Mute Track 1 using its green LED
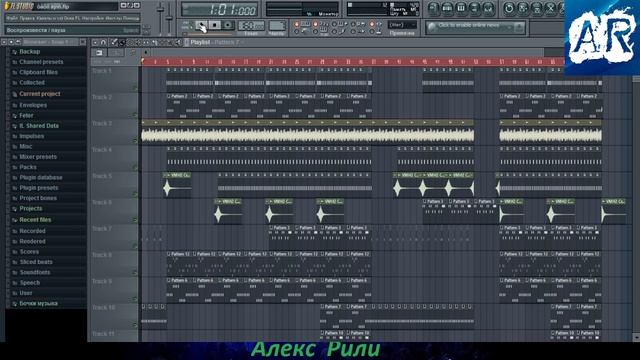This screenshot has width=640, height=360. click(135, 88)
